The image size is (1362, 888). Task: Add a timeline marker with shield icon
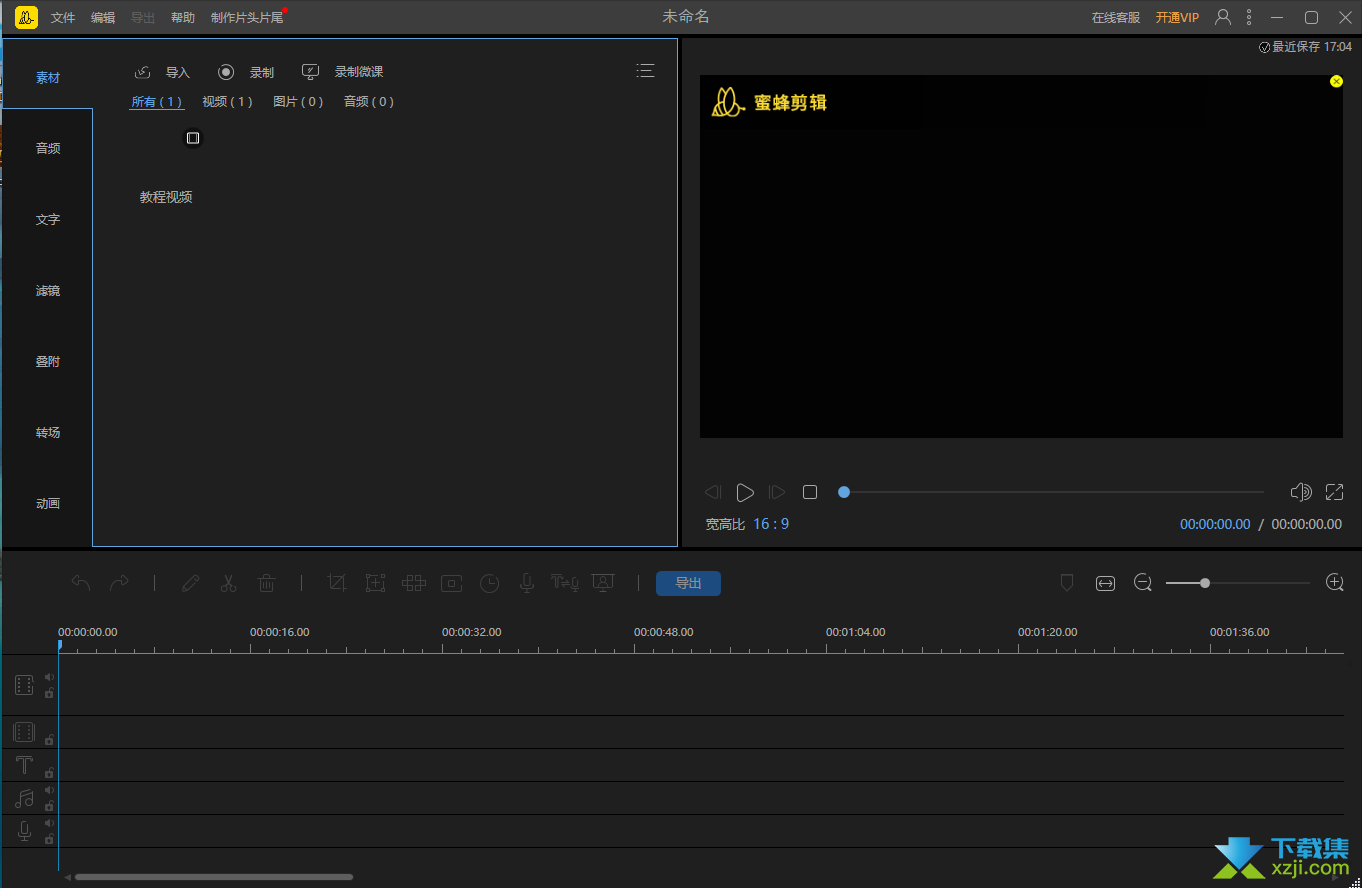tap(1067, 582)
